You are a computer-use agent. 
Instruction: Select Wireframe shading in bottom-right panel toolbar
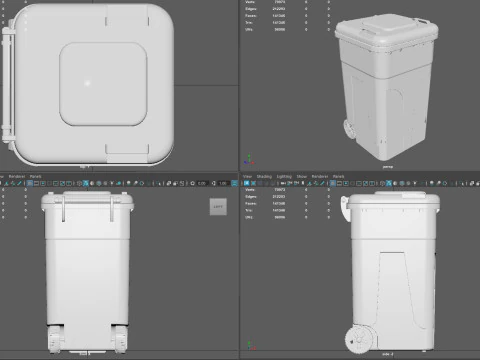pos(382,183)
